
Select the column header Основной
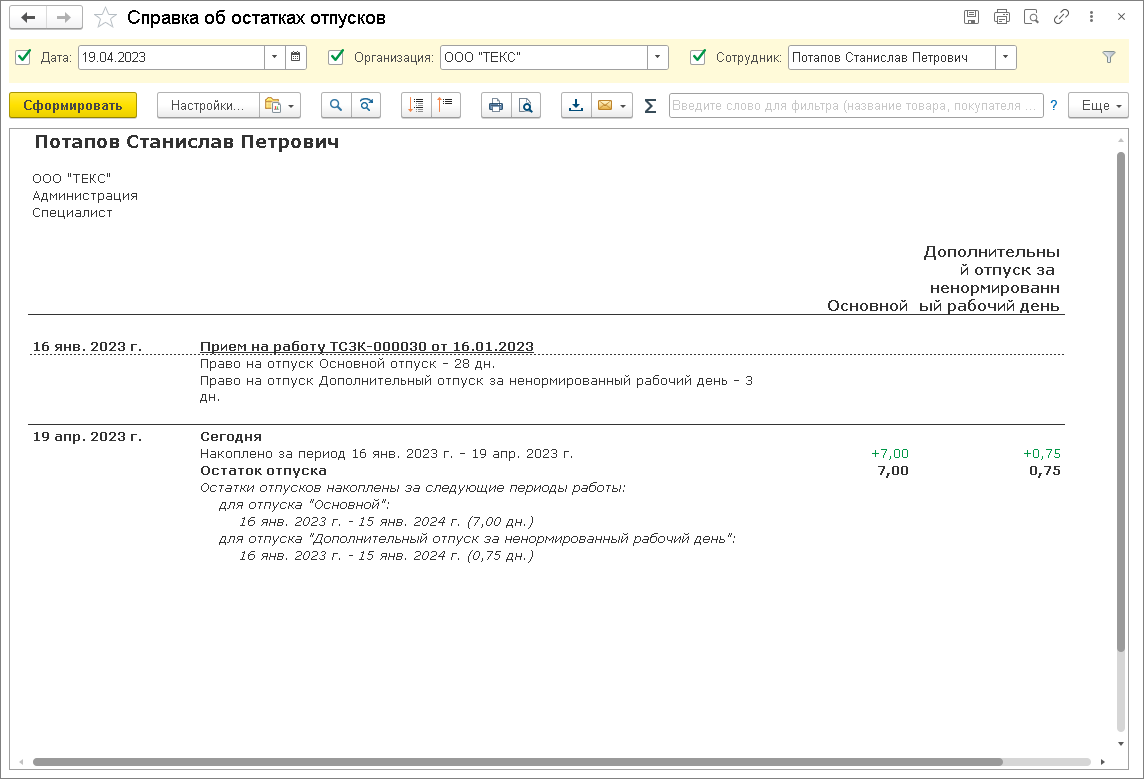867,306
